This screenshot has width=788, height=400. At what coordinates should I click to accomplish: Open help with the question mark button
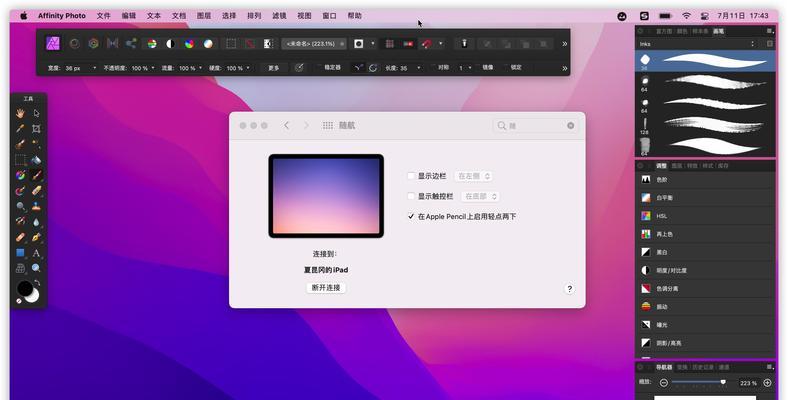point(569,289)
